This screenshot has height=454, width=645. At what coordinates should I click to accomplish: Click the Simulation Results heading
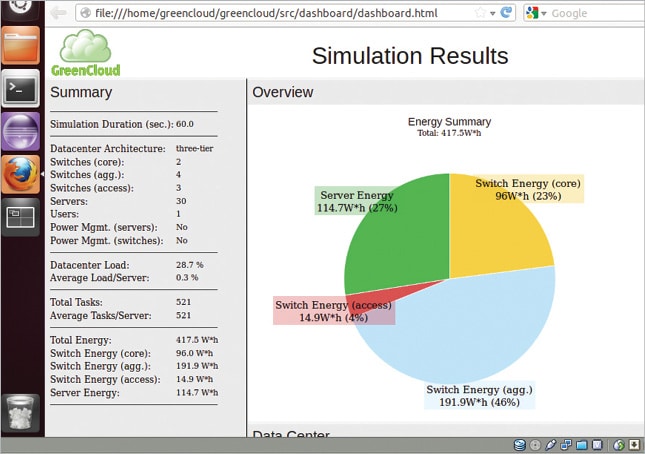coord(410,56)
